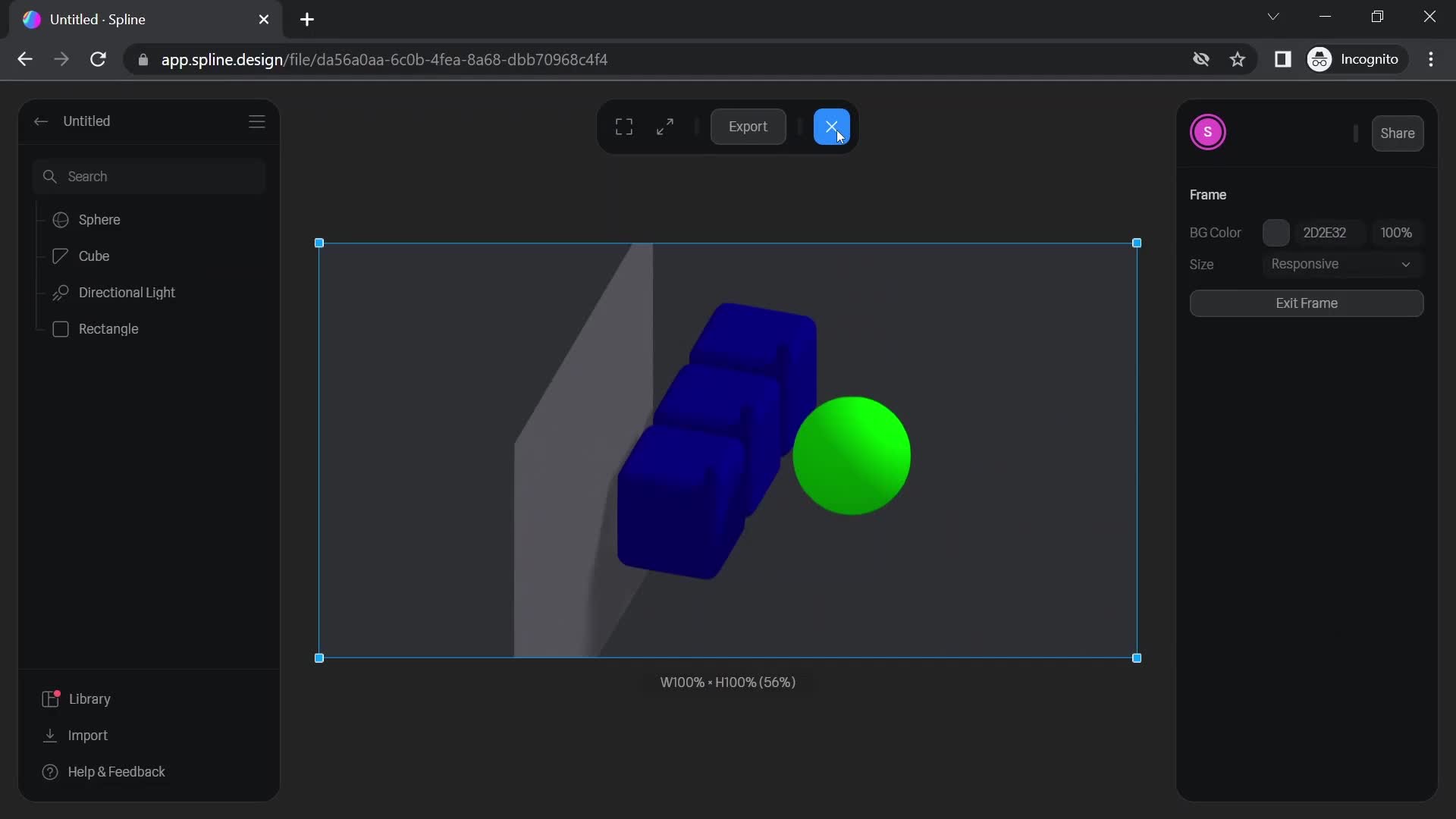Click the bookmark/star icon in address bar
Image resolution: width=1456 pixels, height=819 pixels.
pos(1238,59)
